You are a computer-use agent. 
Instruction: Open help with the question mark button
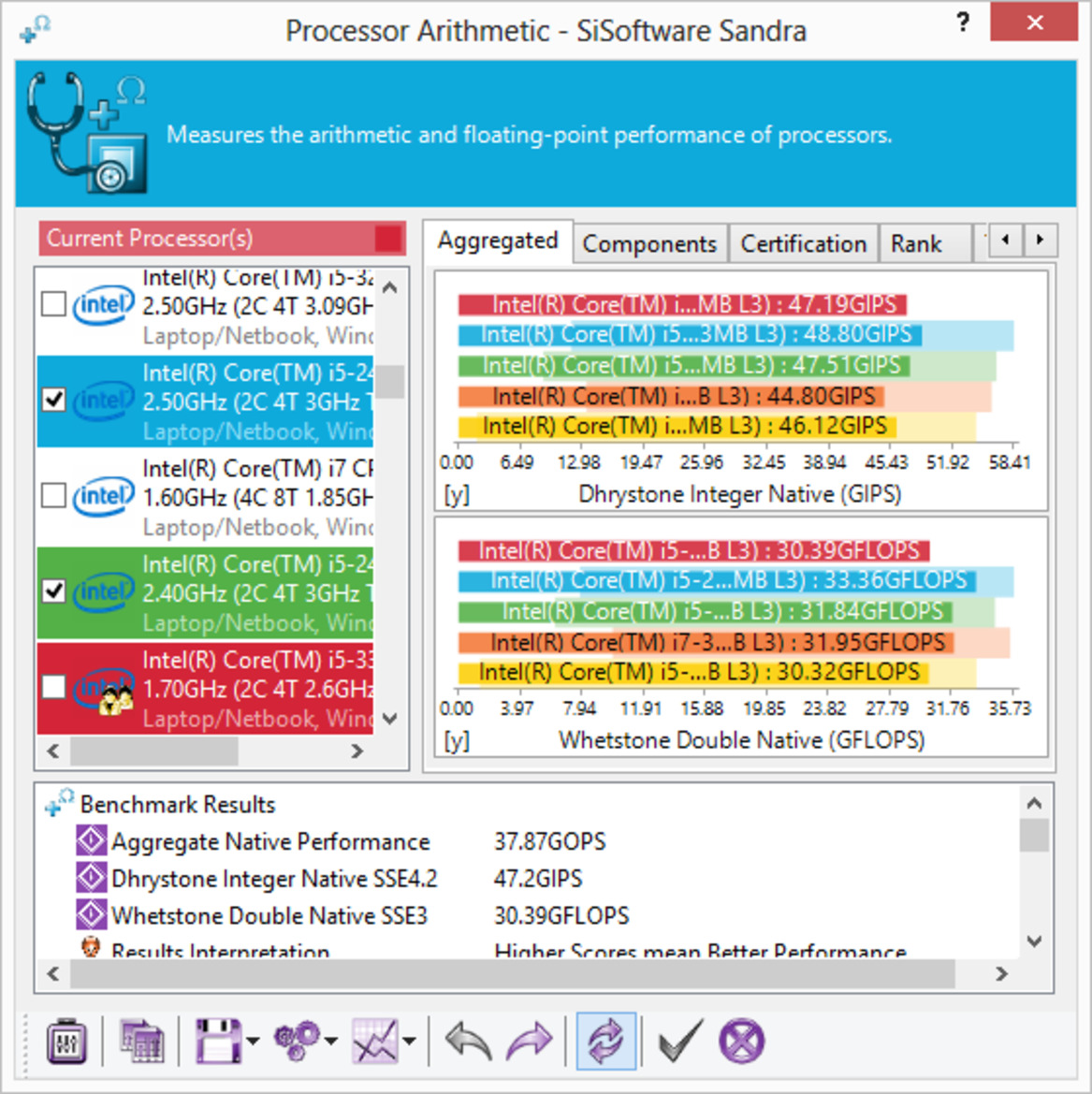[963, 23]
